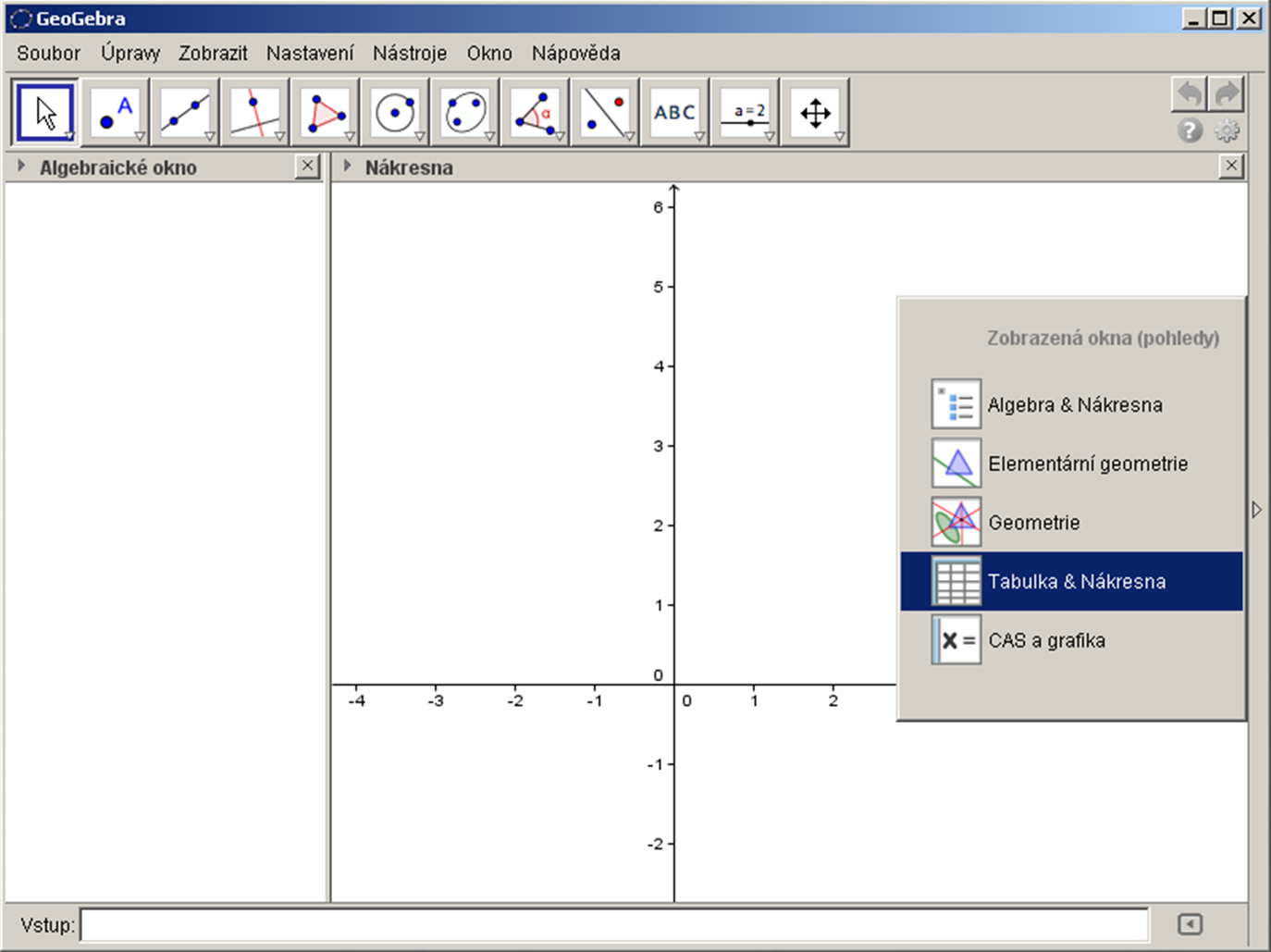The height and width of the screenshot is (952, 1271).
Task: Click the GeoGebra title bar logo
Action: pyautogui.click(x=20, y=19)
